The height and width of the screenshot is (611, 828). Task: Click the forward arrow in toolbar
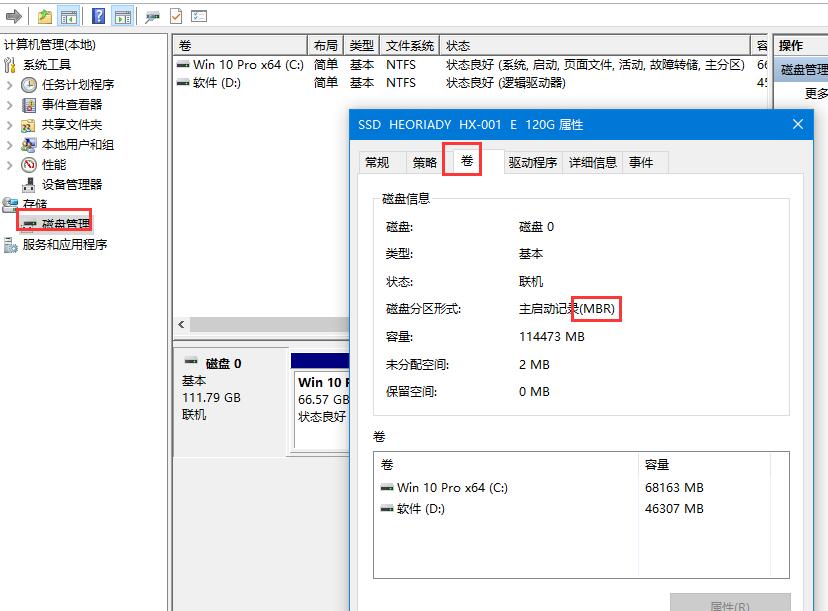click(x=14, y=16)
